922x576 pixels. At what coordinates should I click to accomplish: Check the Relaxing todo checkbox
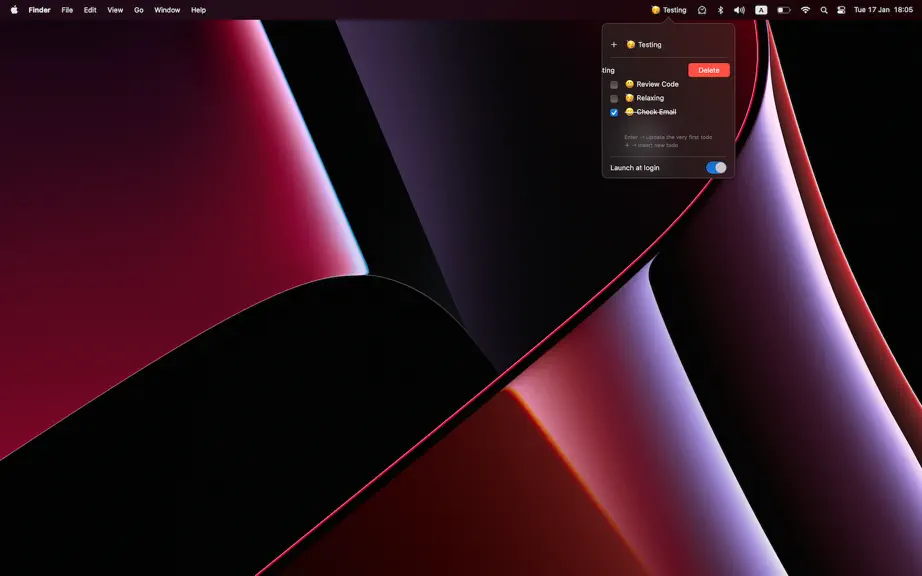(x=614, y=99)
